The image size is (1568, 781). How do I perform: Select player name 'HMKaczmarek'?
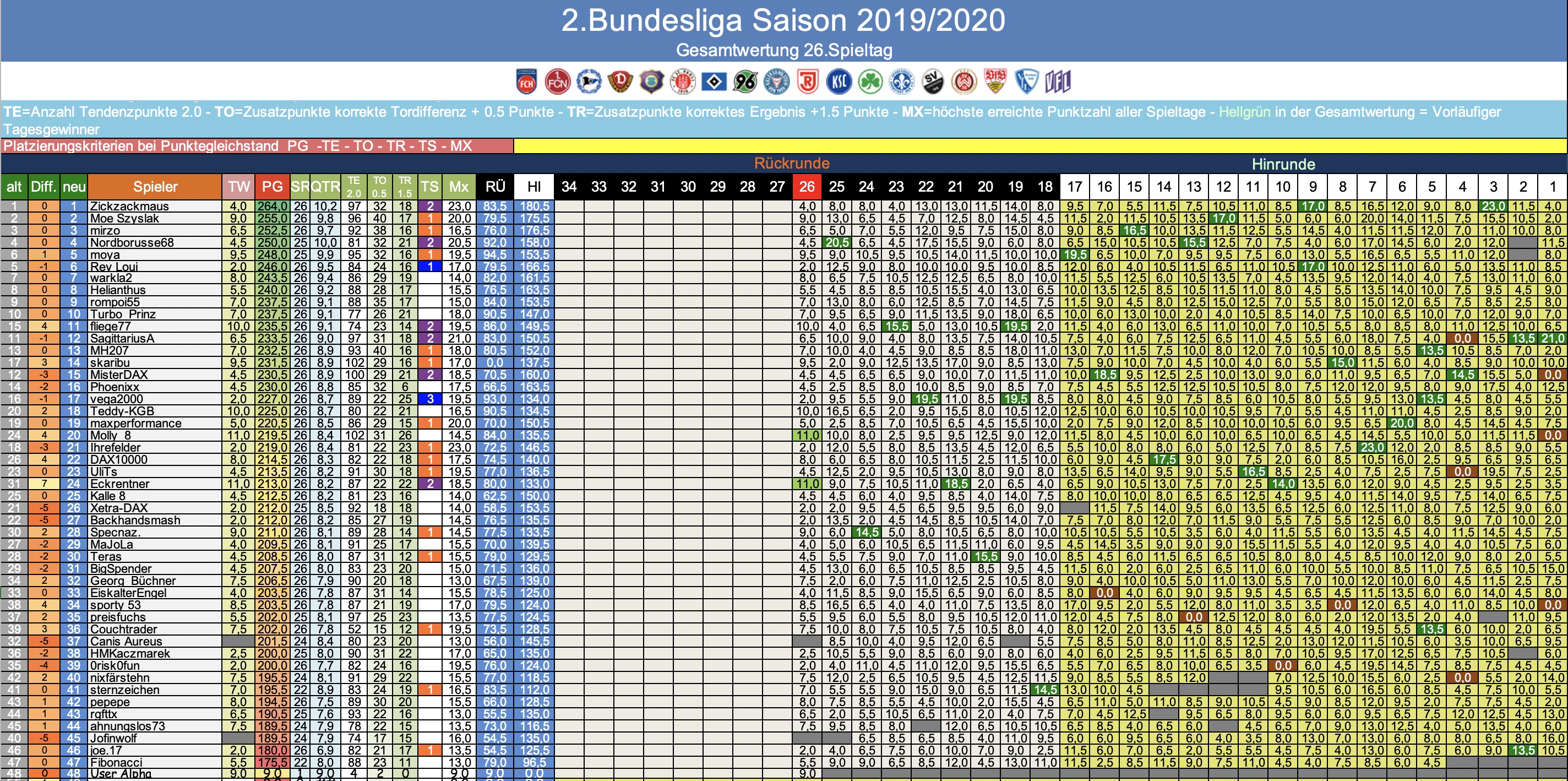click(130, 654)
